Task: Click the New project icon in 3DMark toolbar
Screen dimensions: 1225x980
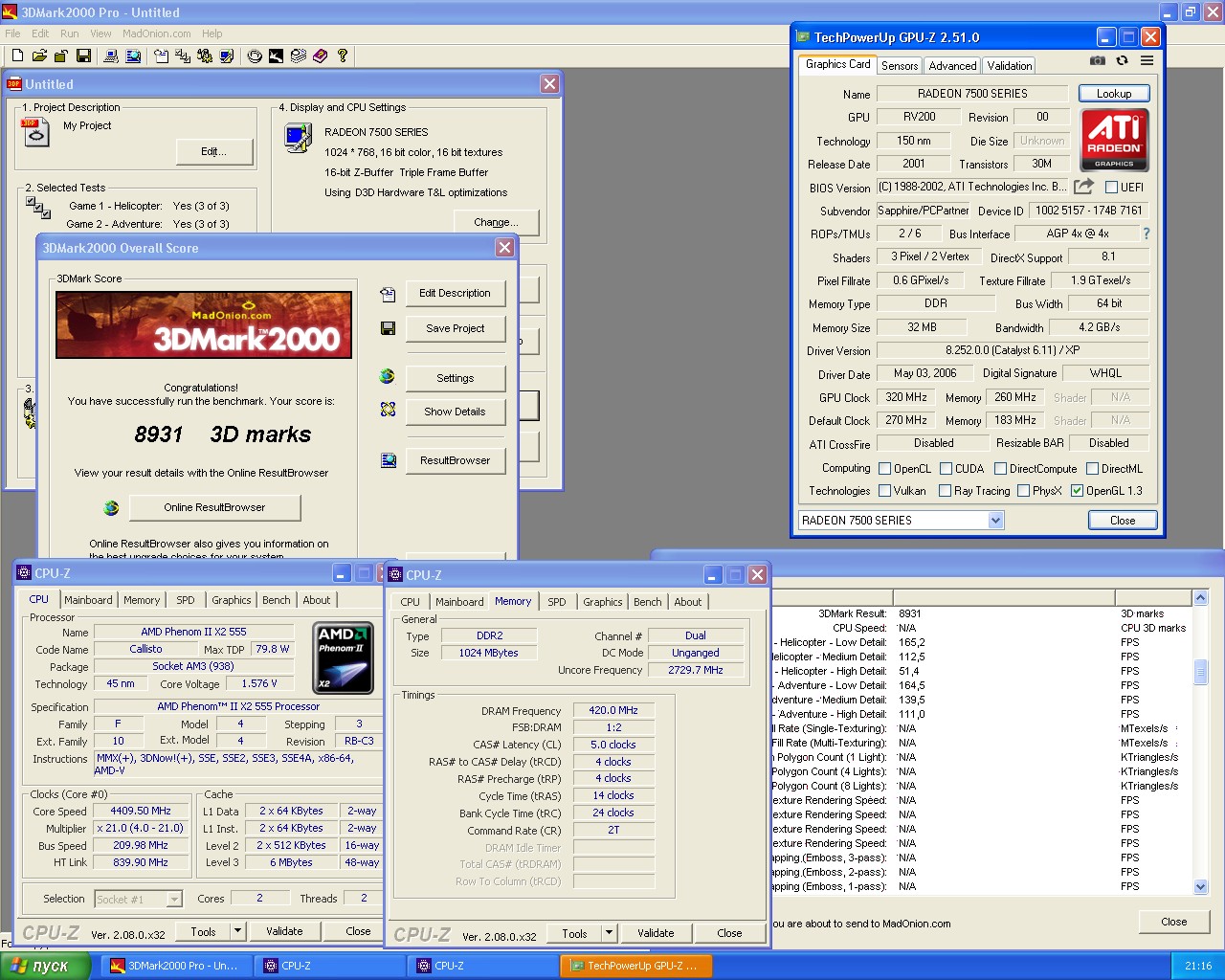Action: pyautogui.click(x=17, y=56)
